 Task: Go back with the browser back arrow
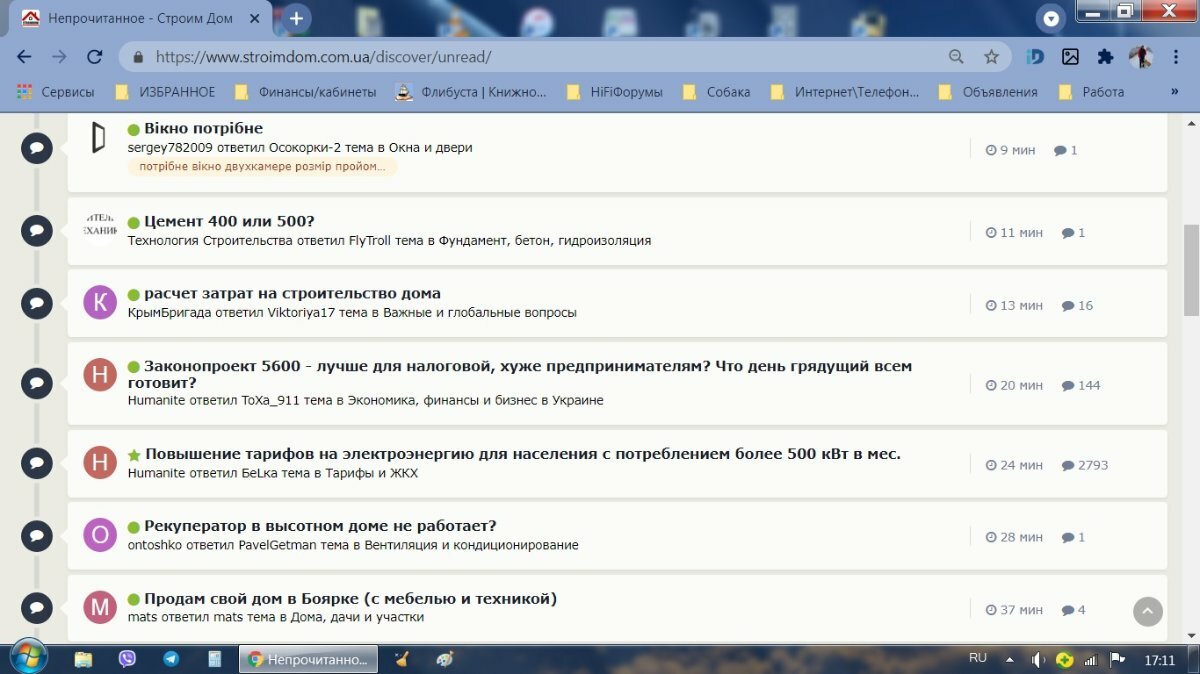click(x=25, y=57)
